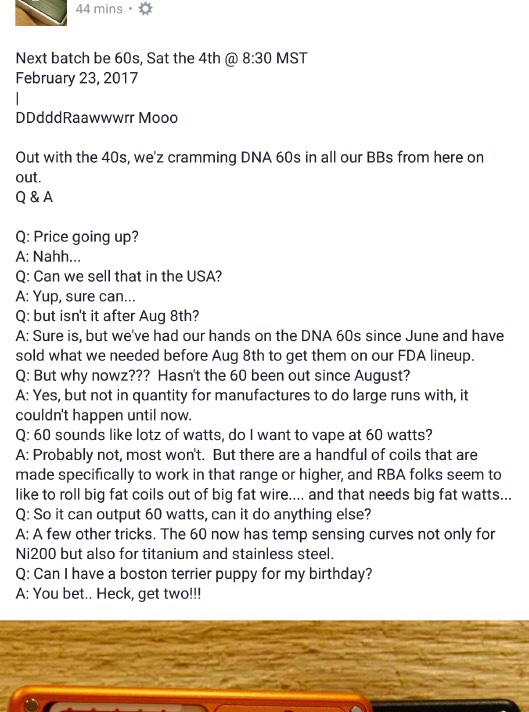
Task: Click the 'Q: Price going up?' line
Action: (x=77, y=237)
